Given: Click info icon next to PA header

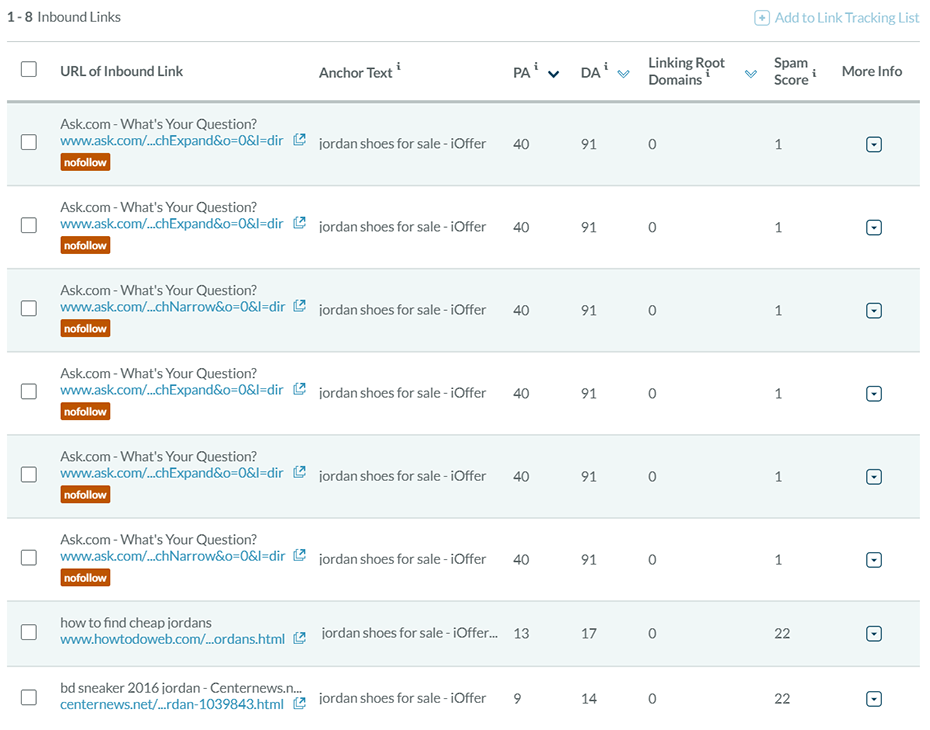Looking at the screenshot, I should [x=536, y=66].
